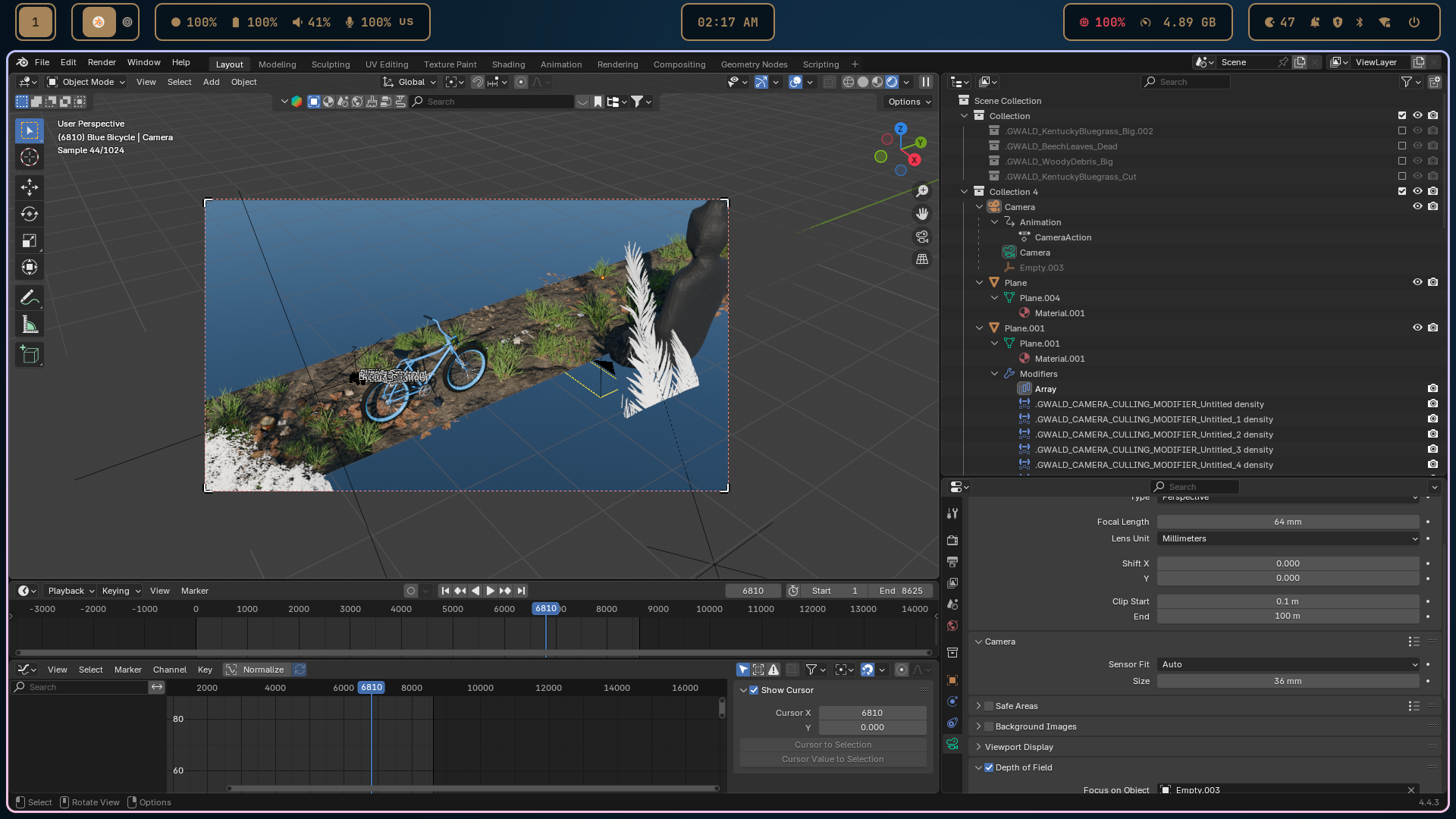This screenshot has width=1456, height=819.
Task: Open the Object Mode dropdown
Action: (86, 82)
